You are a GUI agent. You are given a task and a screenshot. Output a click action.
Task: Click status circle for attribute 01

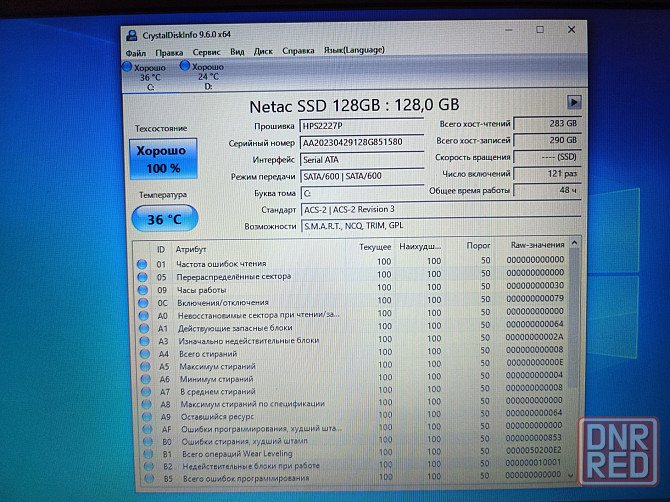(x=142, y=264)
